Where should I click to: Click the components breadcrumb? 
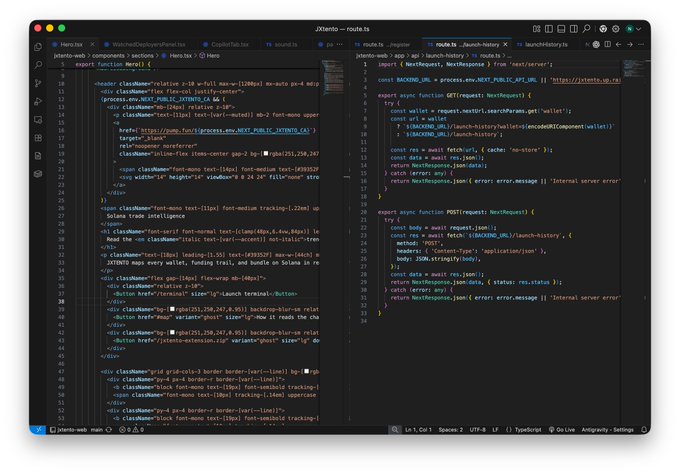108,55
